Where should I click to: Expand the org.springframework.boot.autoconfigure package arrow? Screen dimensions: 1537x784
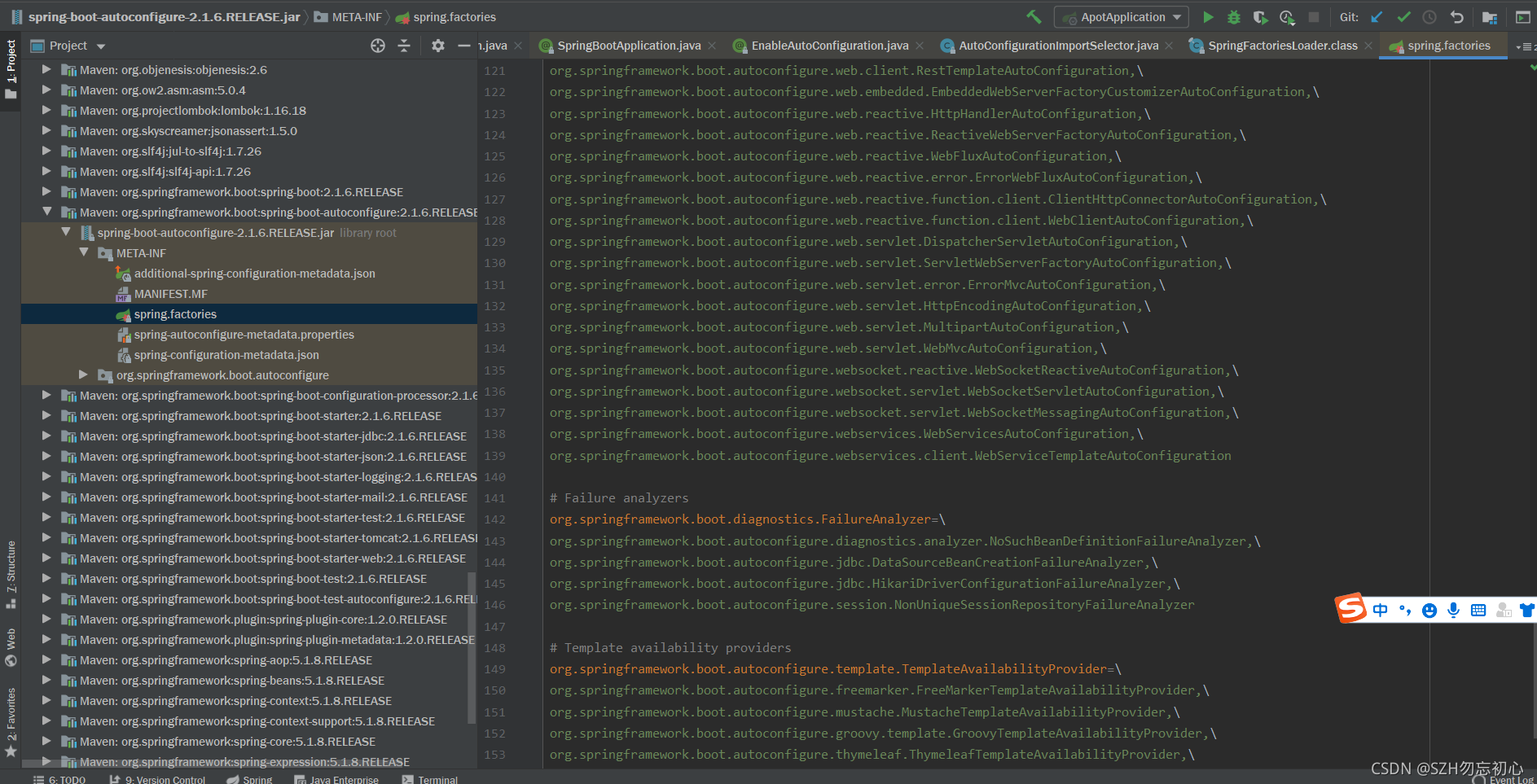click(x=83, y=374)
